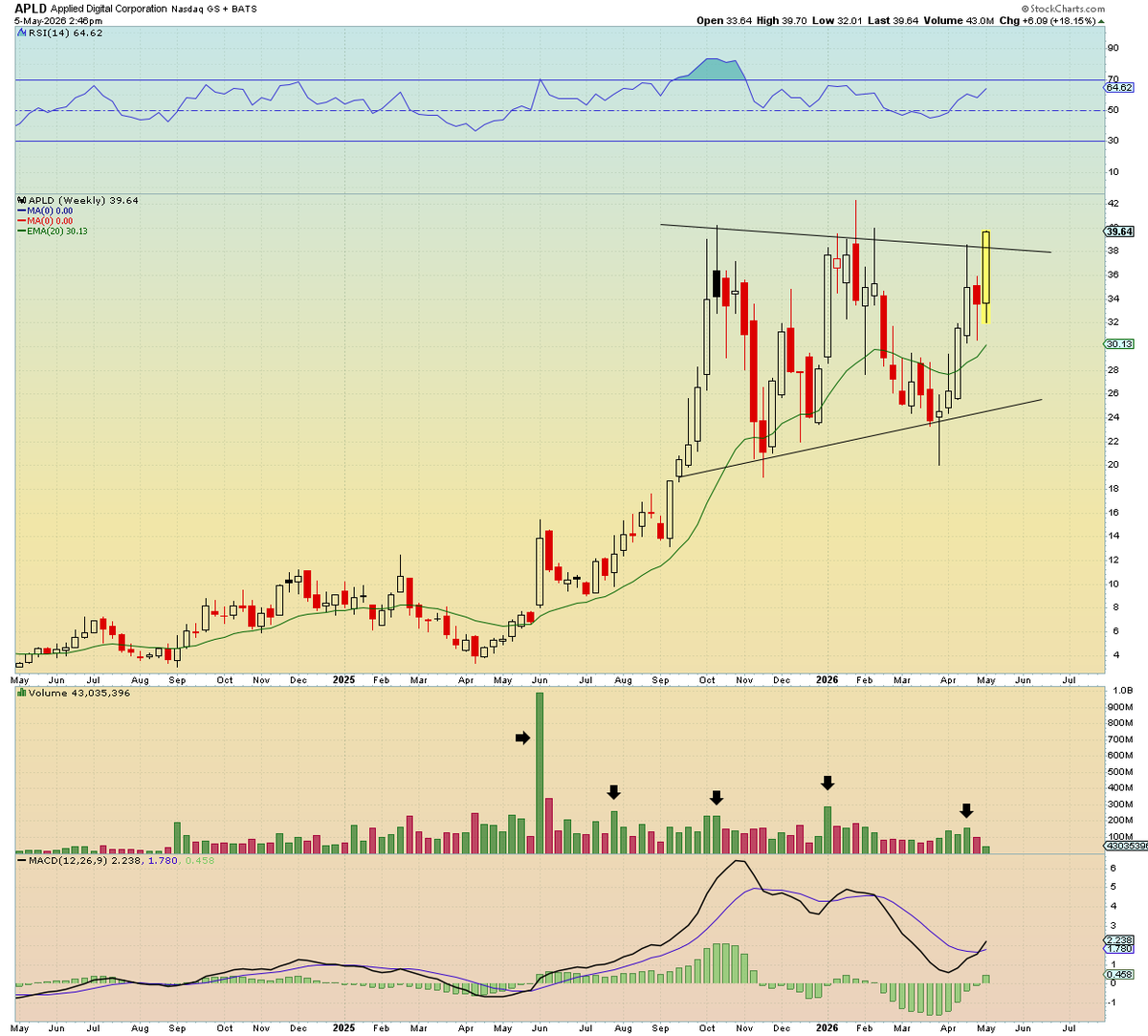Viewport: 1148px width, 1036px height.
Task: Click the 2.238 MACD tag on right axis
Action: [1118, 940]
